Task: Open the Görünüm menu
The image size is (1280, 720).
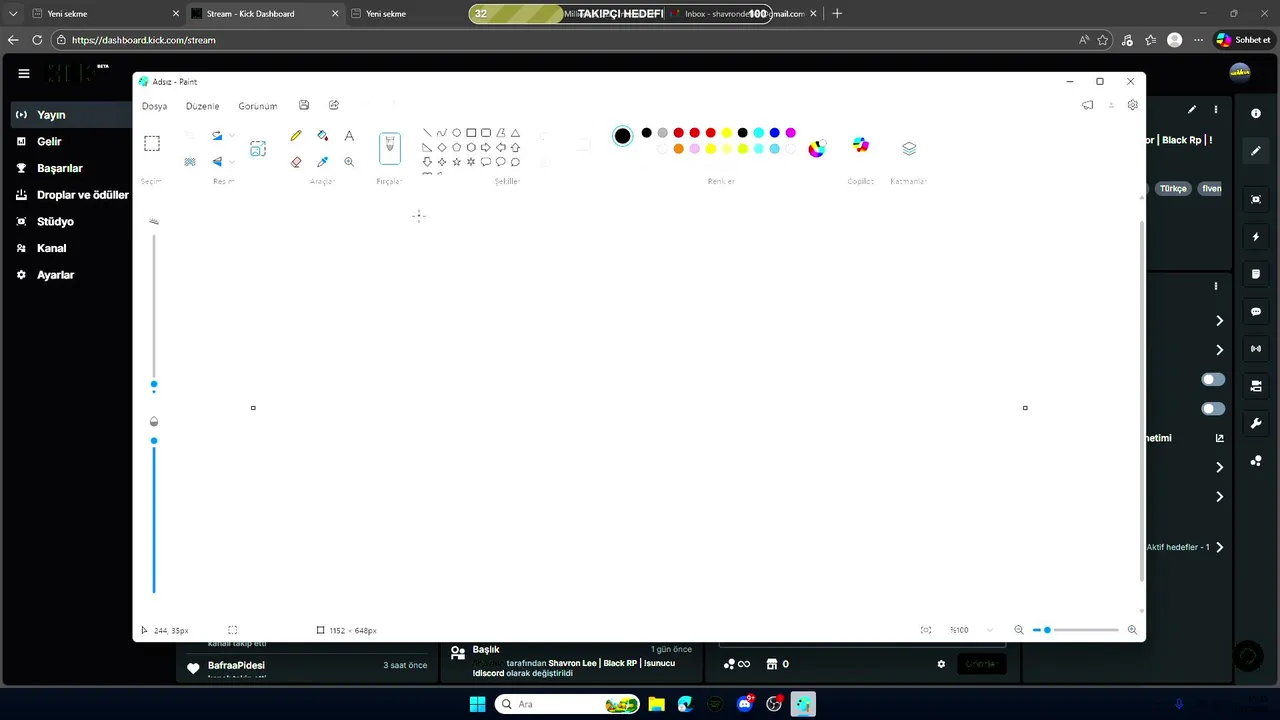Action: 258,106
